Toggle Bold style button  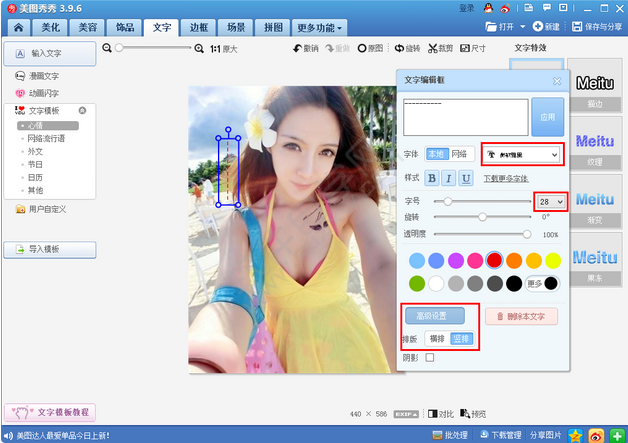coord(432,178)
